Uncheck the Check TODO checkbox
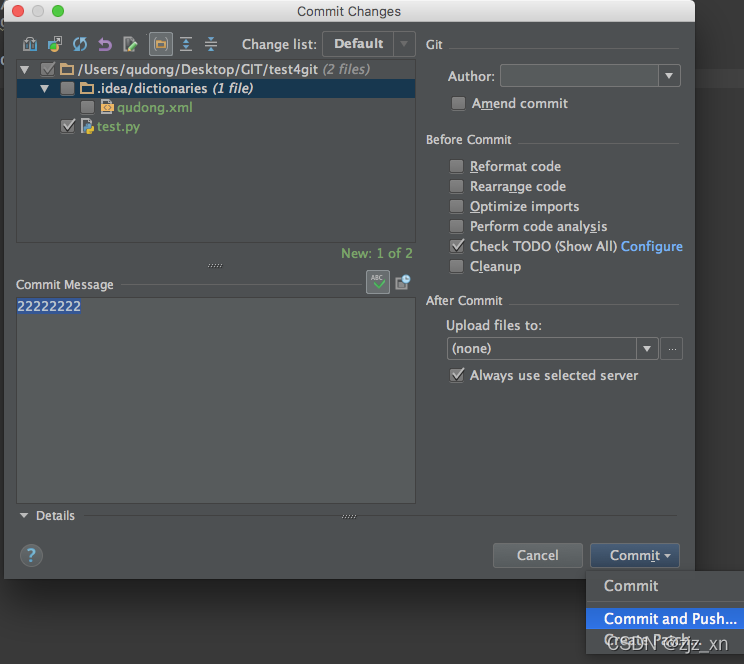This screenshot has width=744, height=664. point(457,246)
